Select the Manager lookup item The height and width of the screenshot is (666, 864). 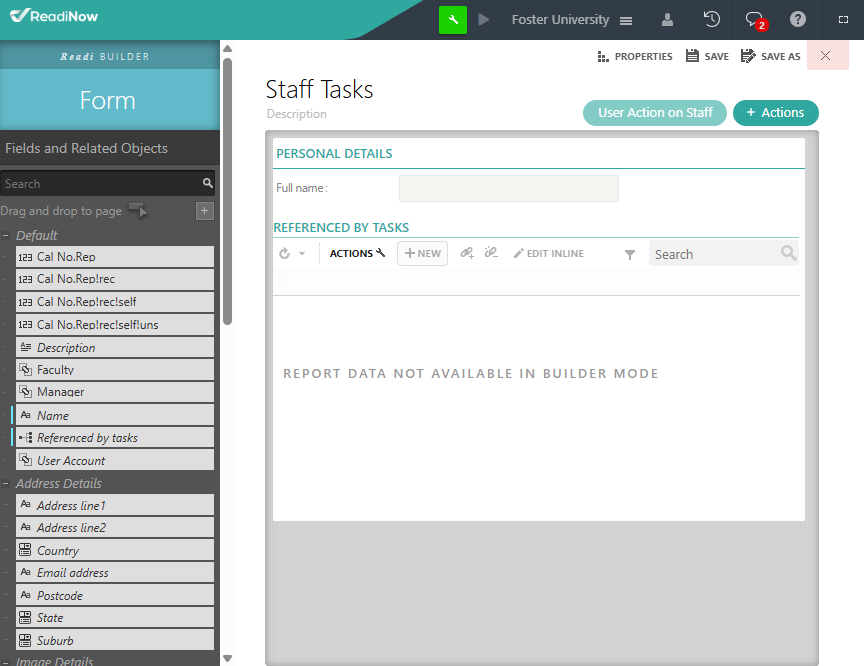tap(115, 392)
